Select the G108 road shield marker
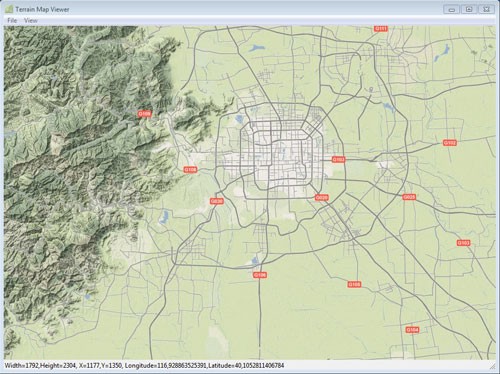Screen dimensions: 500x374 pos(190,170)
